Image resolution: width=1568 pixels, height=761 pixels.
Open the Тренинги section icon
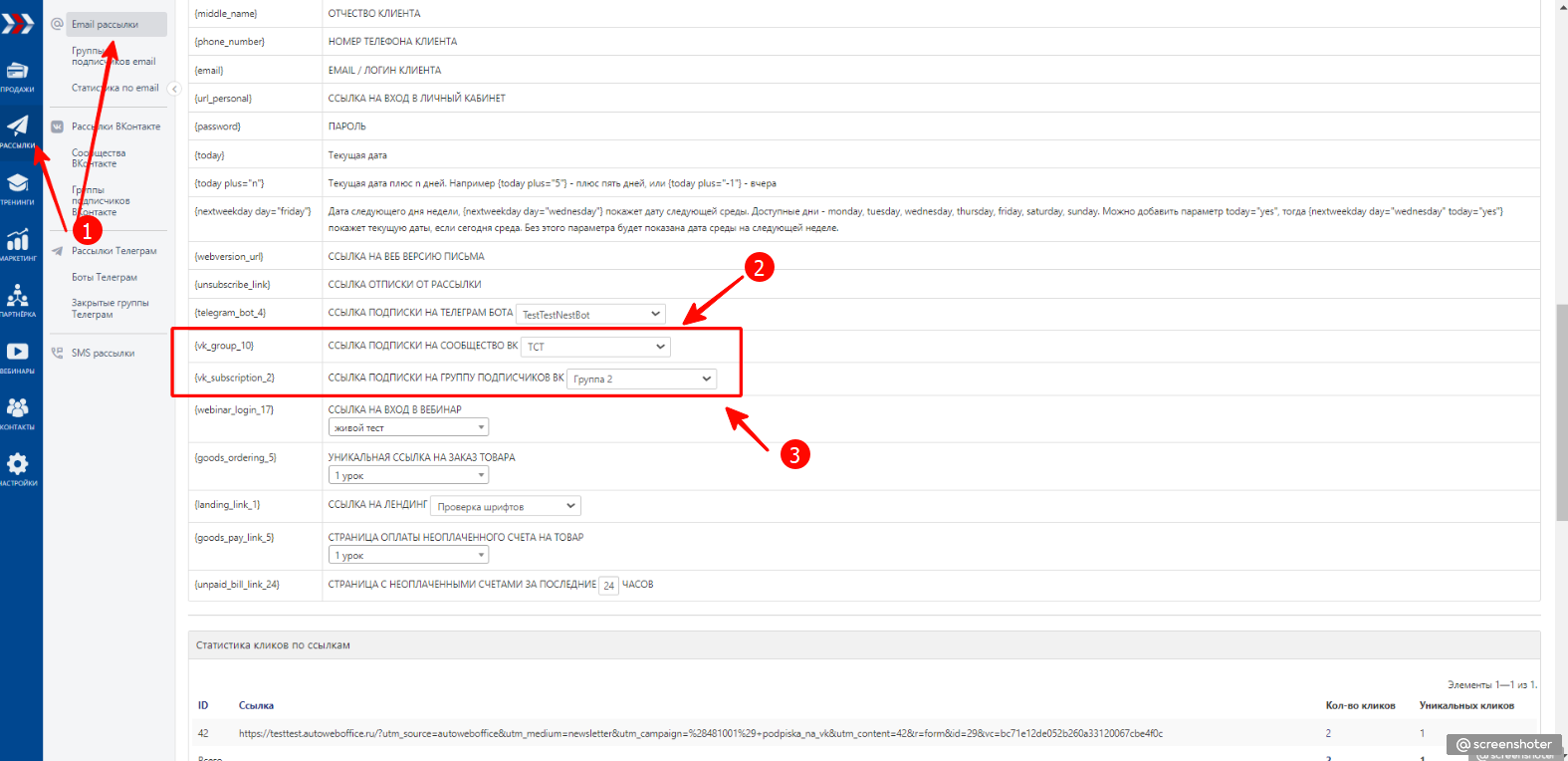[x=18, y=184]
